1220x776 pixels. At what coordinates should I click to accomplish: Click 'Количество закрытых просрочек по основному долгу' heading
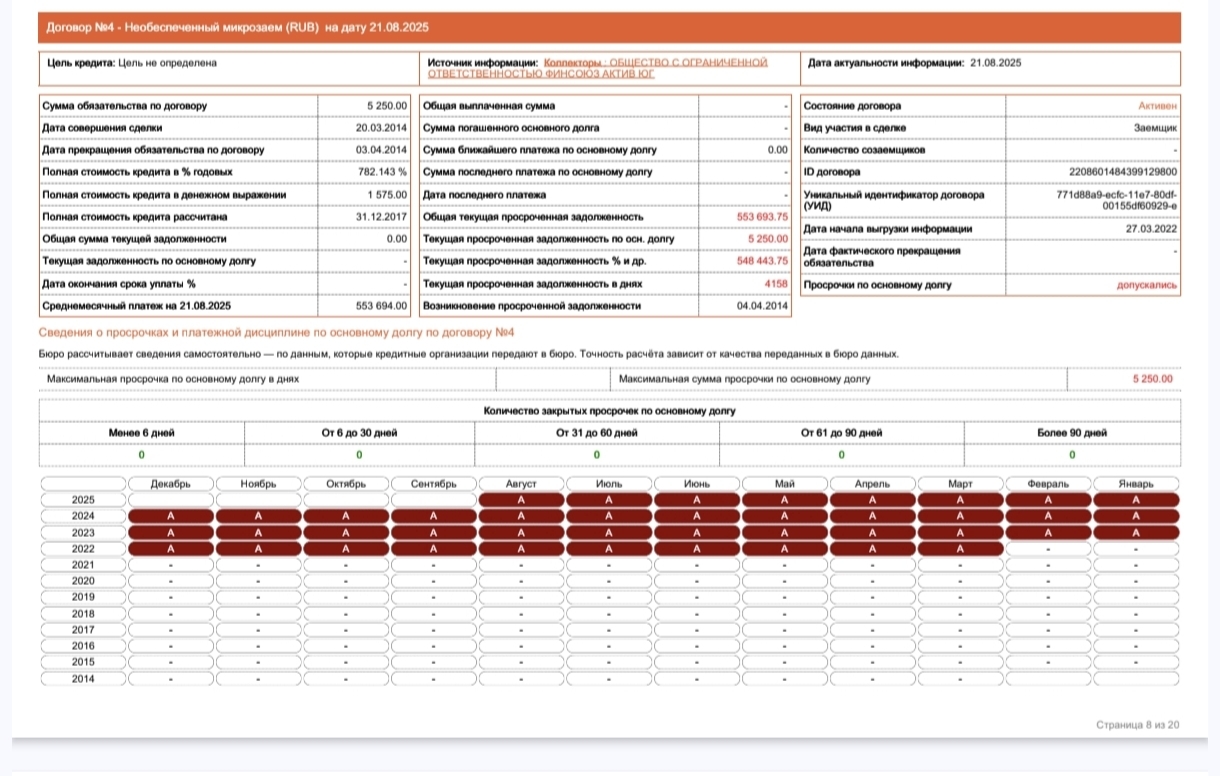pyautogui.click(x=610, y=411)
